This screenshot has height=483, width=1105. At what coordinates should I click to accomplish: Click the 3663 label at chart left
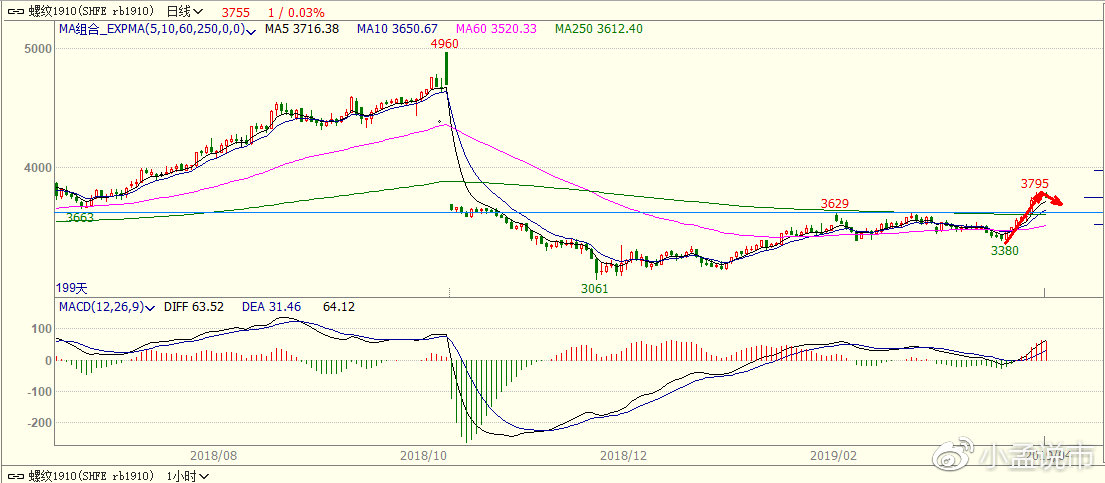[80, 218]
